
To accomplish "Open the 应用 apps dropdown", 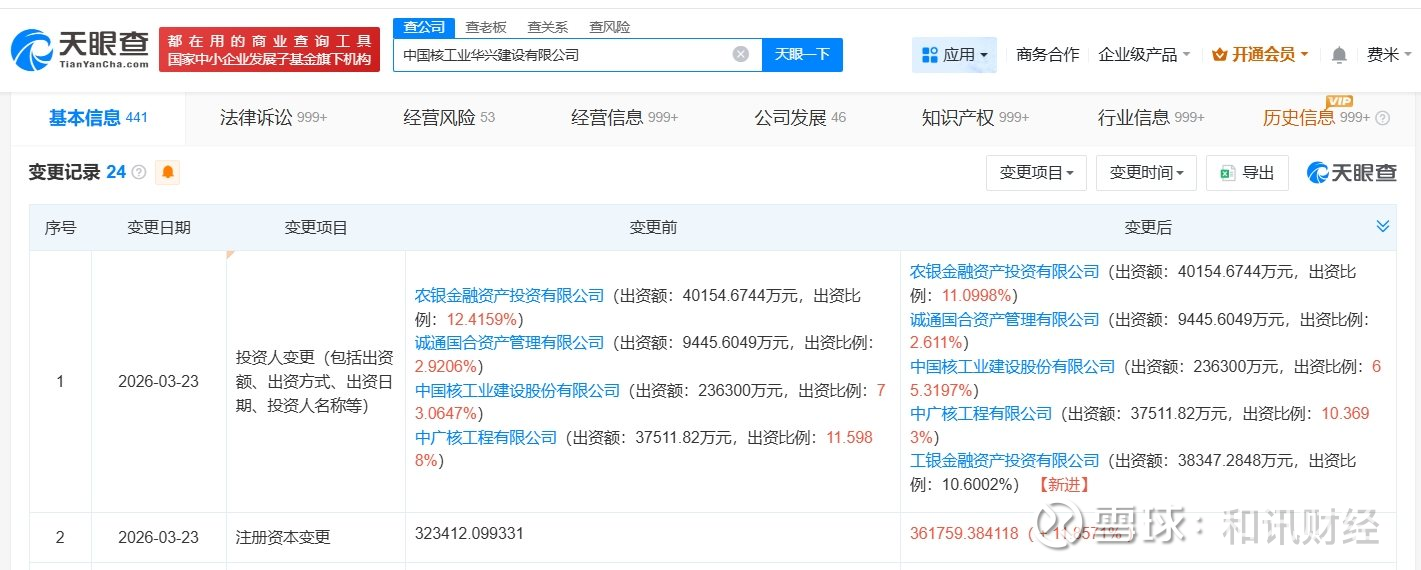I will click(x=954, y=55).
